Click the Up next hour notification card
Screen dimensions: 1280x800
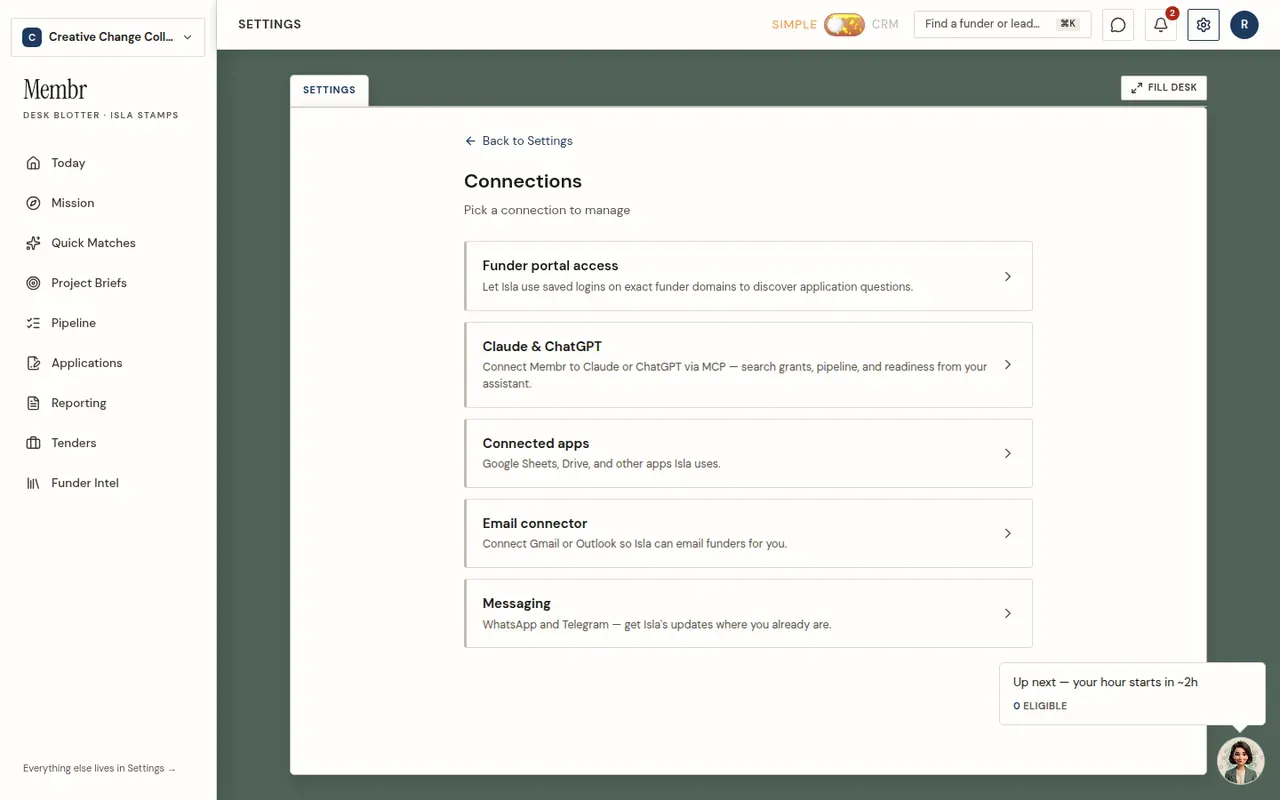[x=1132, y=693]
